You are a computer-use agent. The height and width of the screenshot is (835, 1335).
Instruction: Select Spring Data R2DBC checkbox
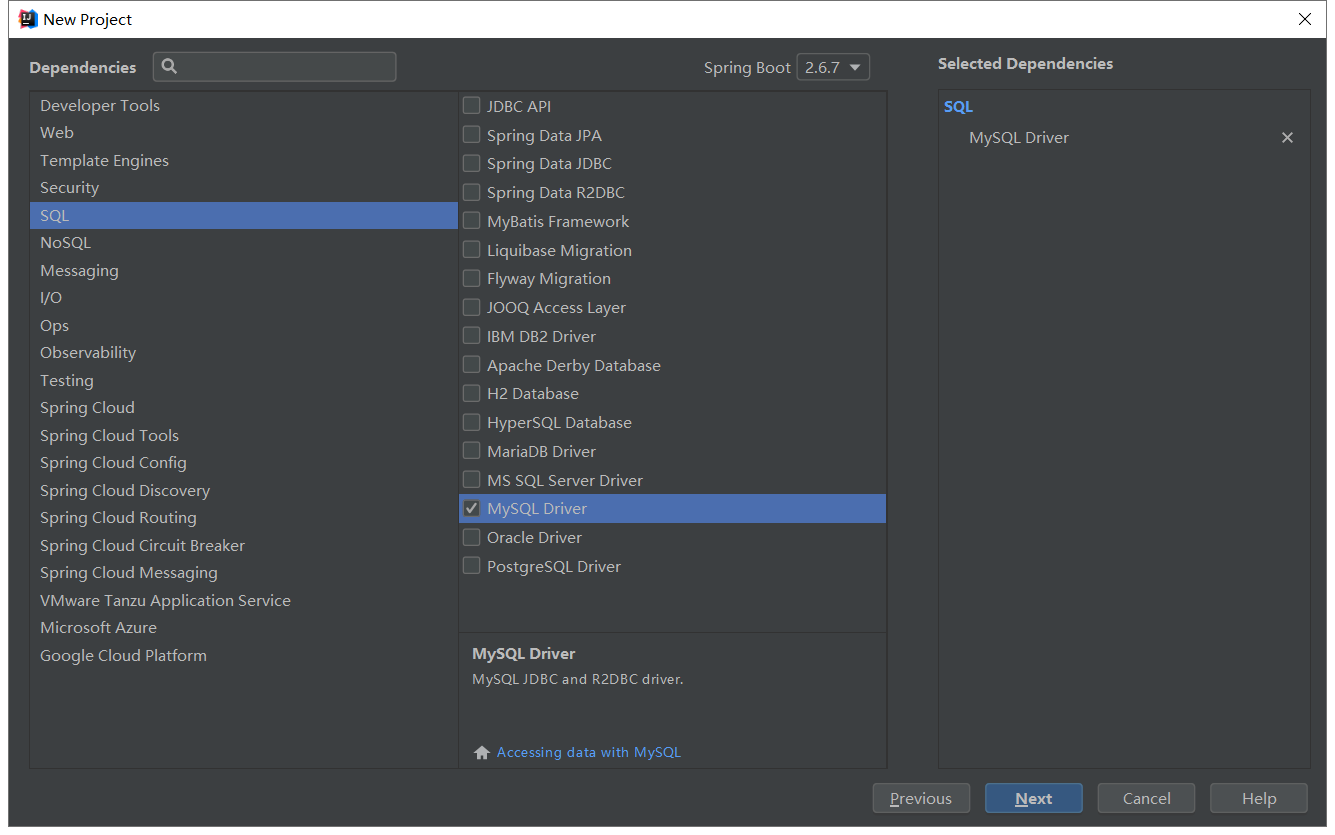(471, 192)
